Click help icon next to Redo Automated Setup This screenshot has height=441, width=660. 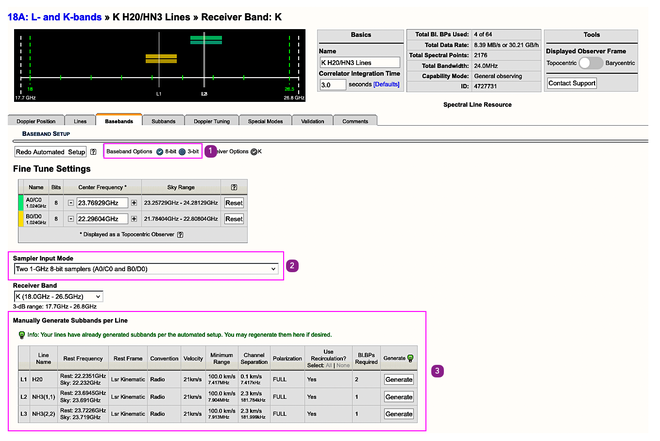tap(94, 152)
